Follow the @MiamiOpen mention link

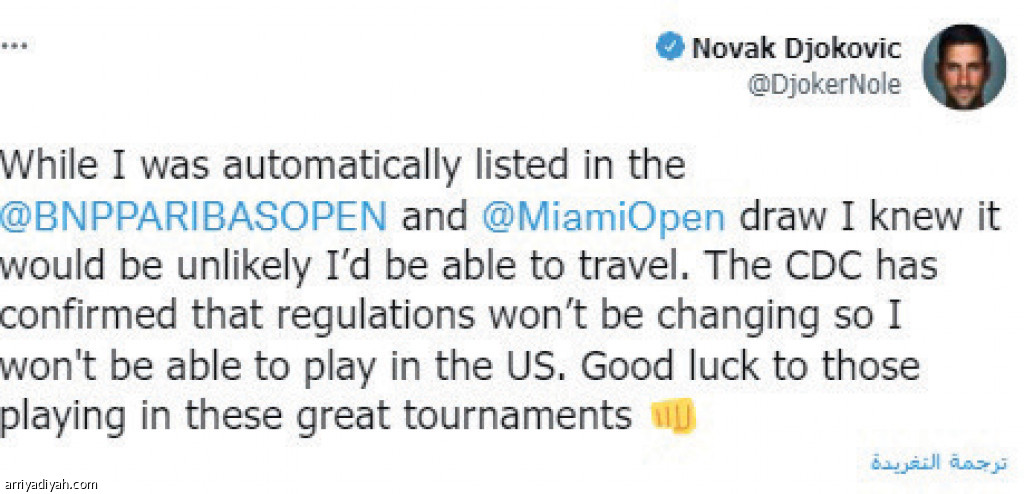coord(603,219)
